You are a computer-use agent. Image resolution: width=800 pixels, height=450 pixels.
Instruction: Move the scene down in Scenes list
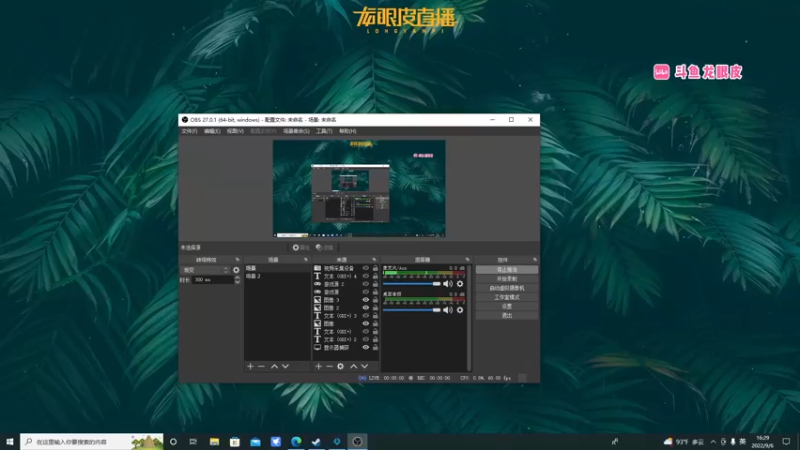coord(285,366)
